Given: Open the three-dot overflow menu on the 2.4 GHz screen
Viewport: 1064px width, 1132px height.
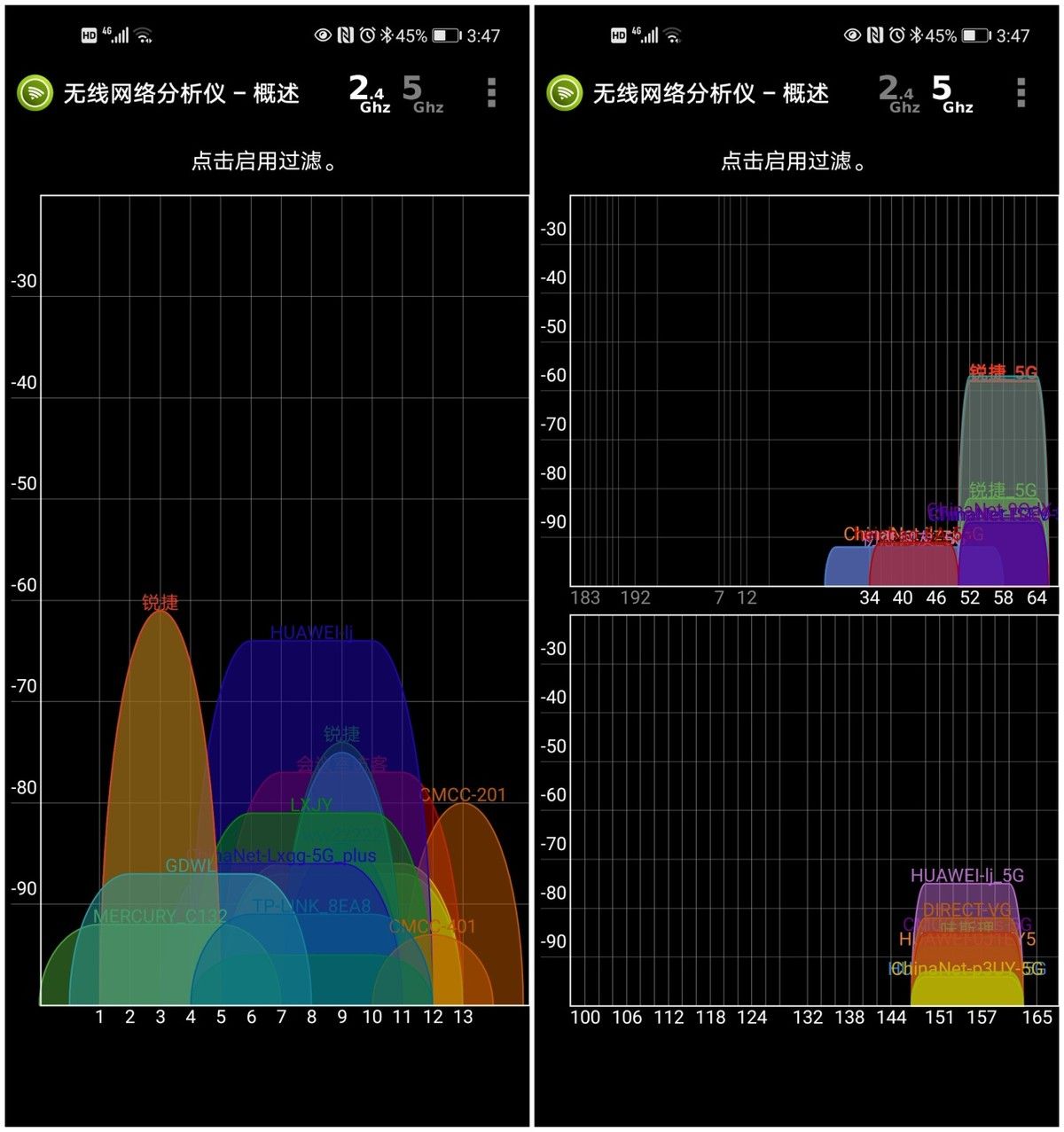Looking at the screenshot, I should pos(491,93).
